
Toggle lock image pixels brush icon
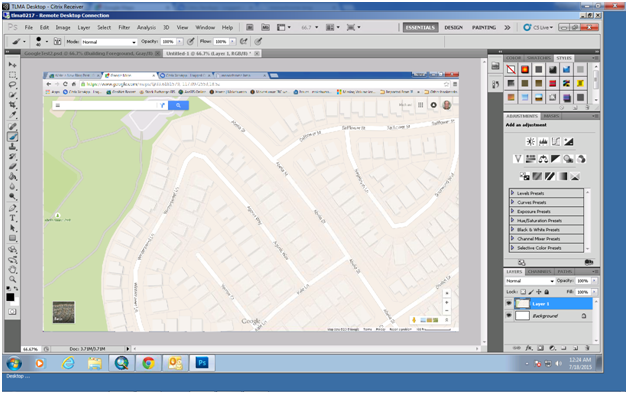[531, 292]
